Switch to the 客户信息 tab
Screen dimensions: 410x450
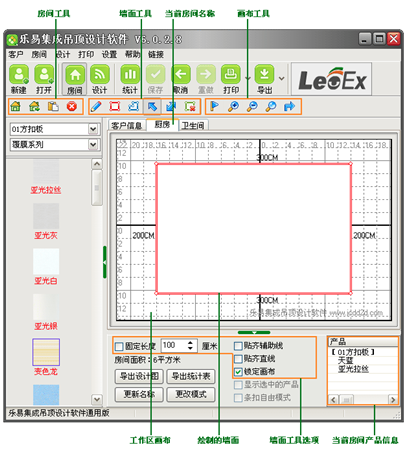click(127, 126)
